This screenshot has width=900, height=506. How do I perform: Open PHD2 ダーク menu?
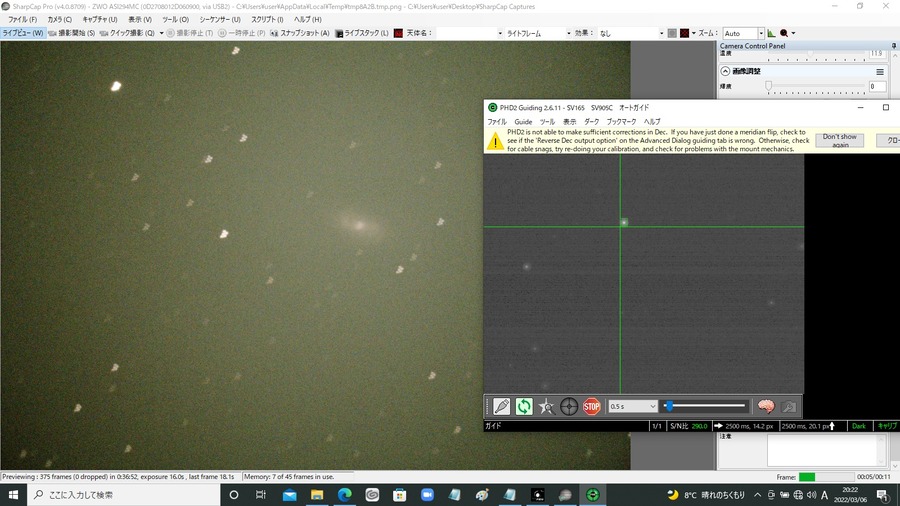pos(591,122)
